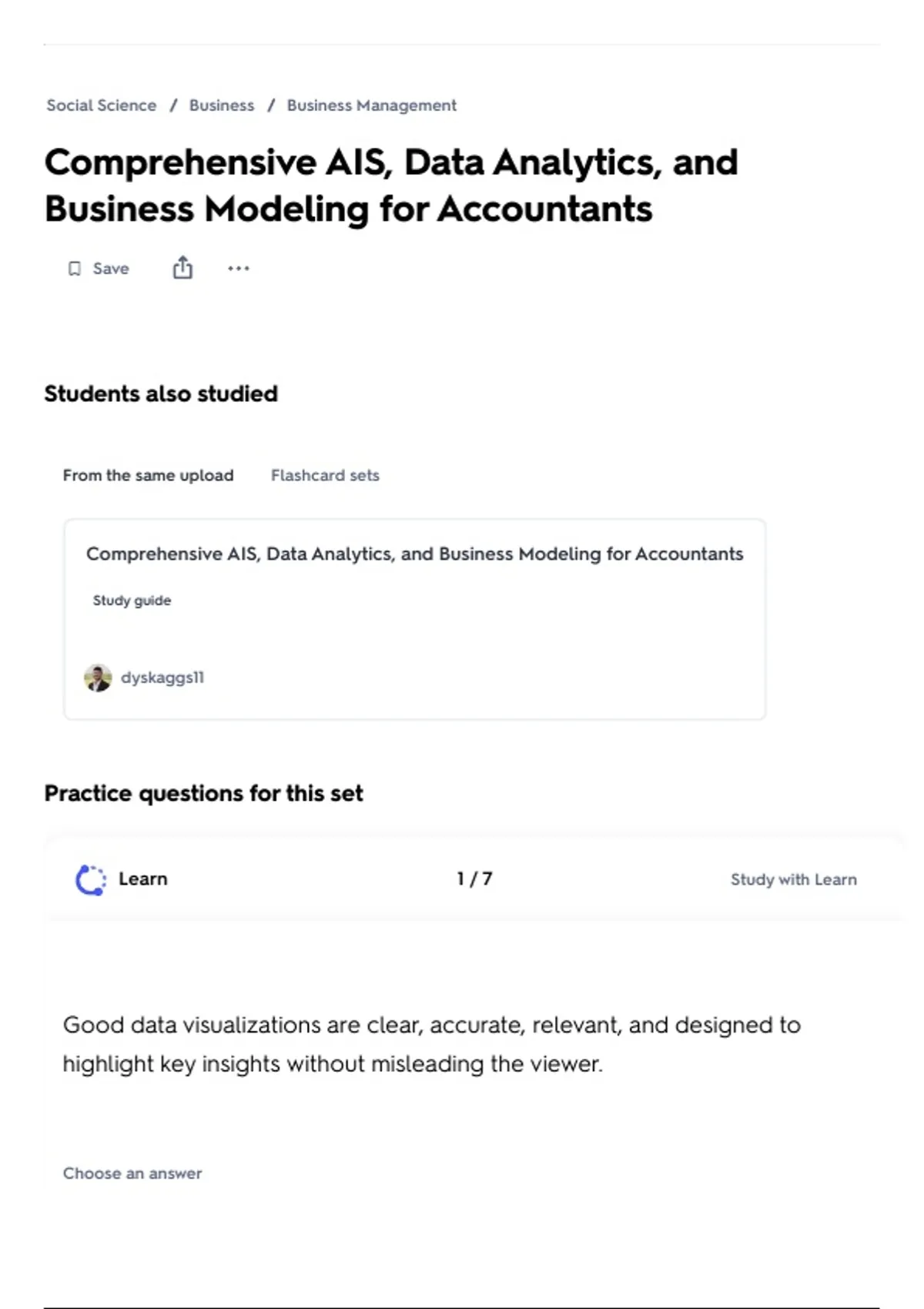Navigate to Business Management breadcrumb

coord(371,105)
